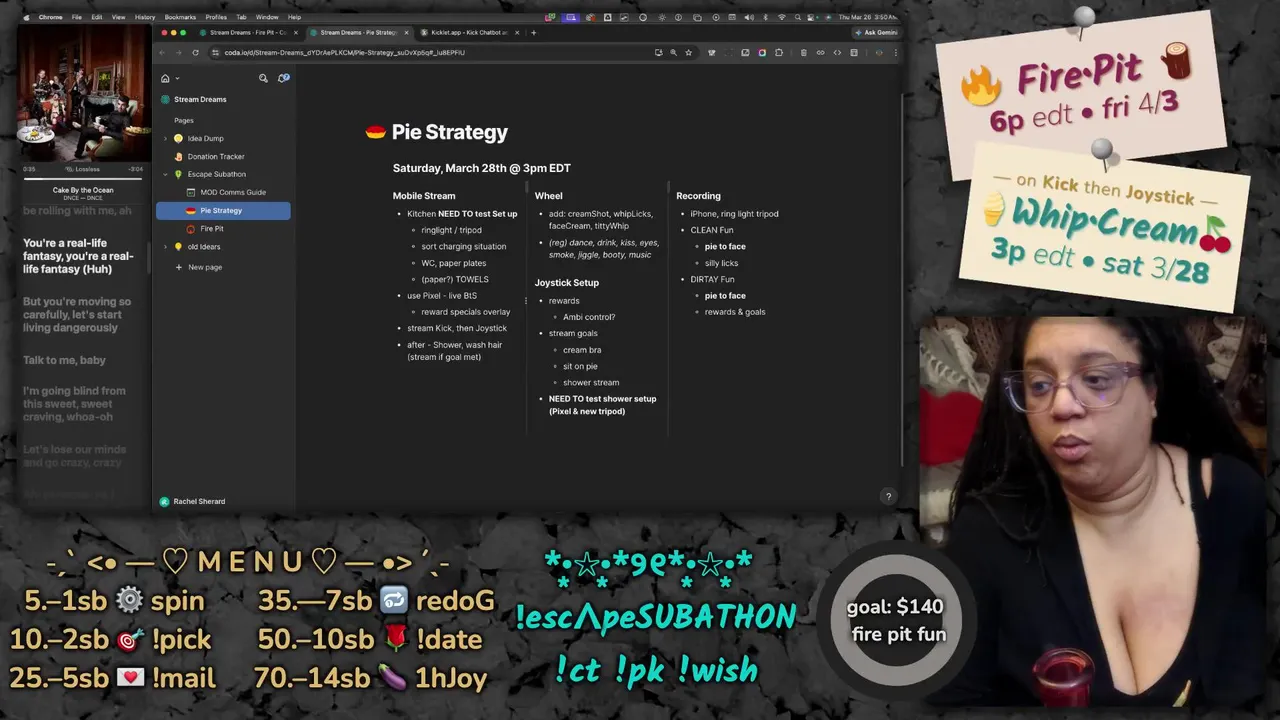Open Rachel Sherard account at sidebar bottom
Image resolution: width=1280 pixels, height=720 pixels.
[x=192, y=501]
